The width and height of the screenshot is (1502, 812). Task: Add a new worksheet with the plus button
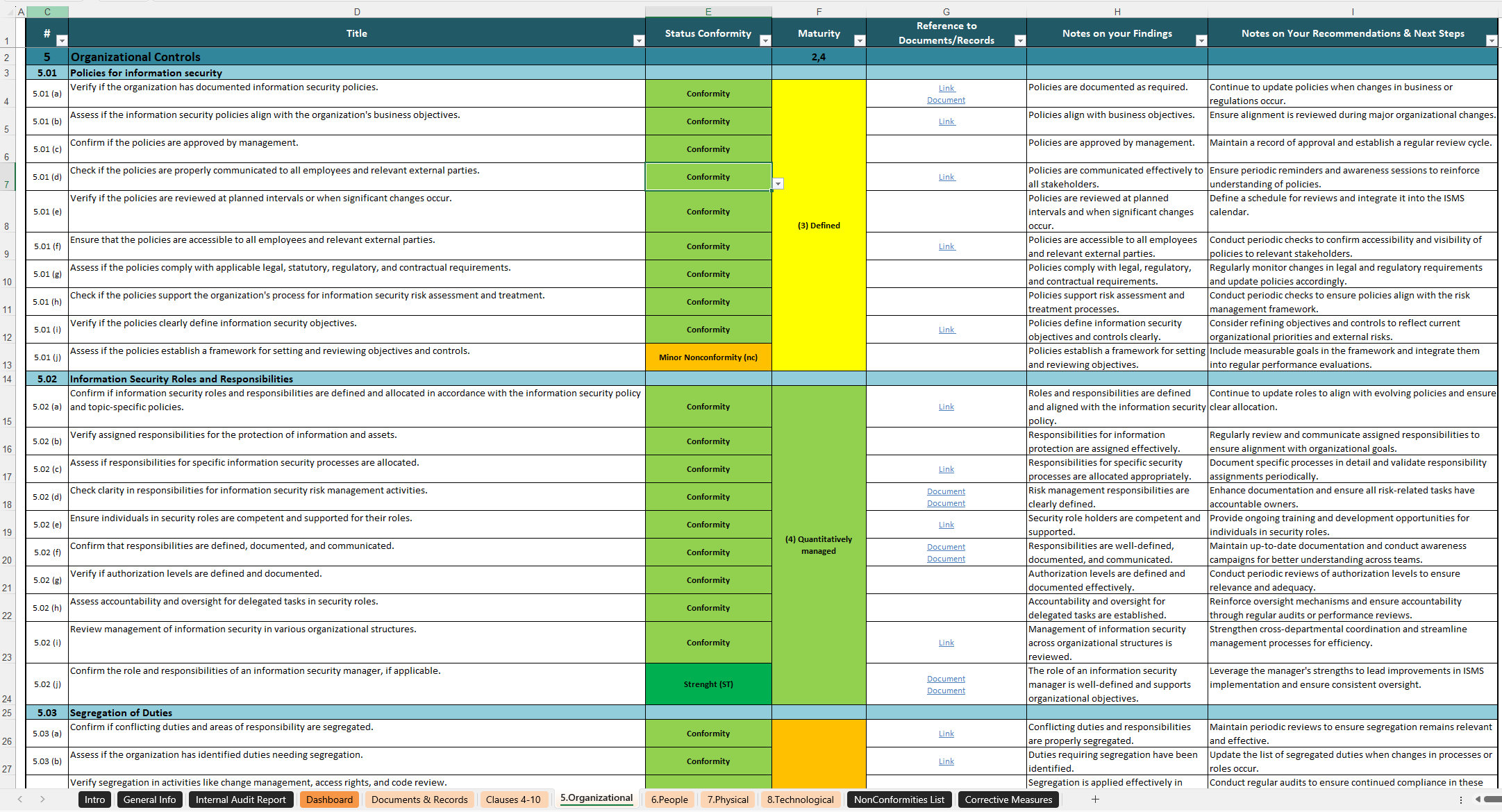[1095, 800]
